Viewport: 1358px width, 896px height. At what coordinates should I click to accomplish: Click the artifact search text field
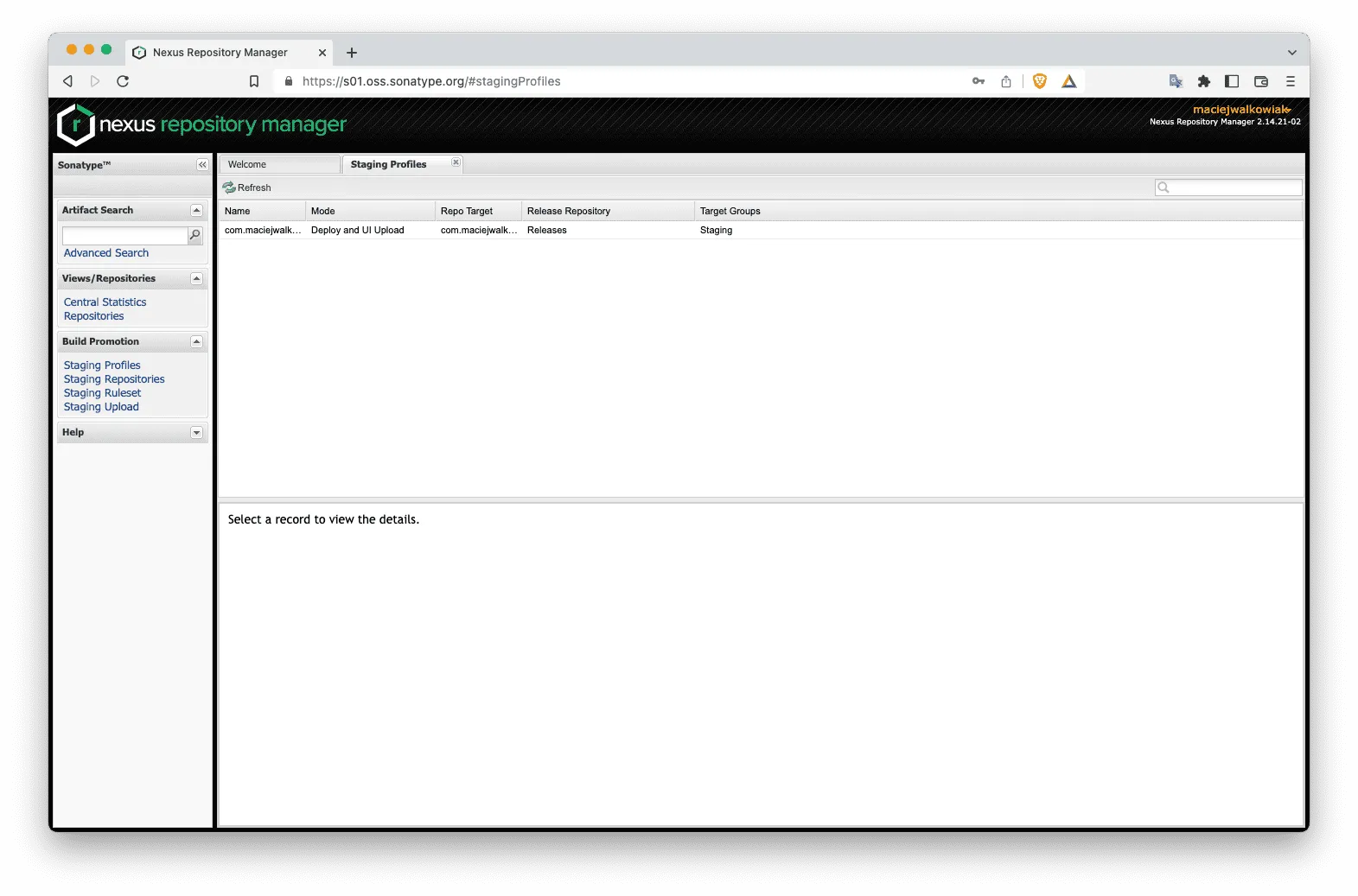[x=125, y=235]
